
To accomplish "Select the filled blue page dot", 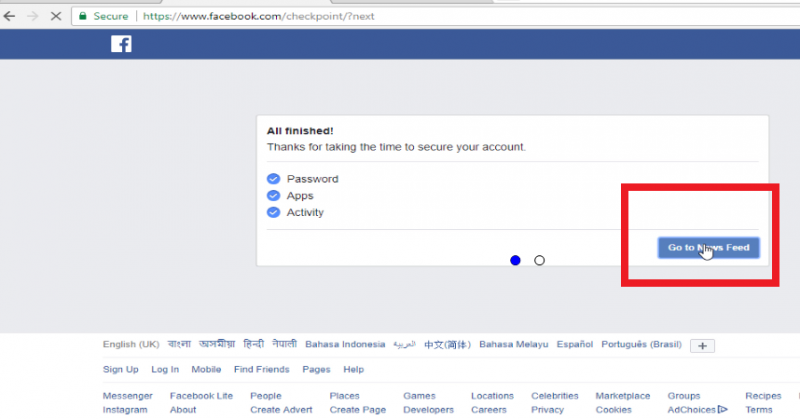I will coord(515,260).
